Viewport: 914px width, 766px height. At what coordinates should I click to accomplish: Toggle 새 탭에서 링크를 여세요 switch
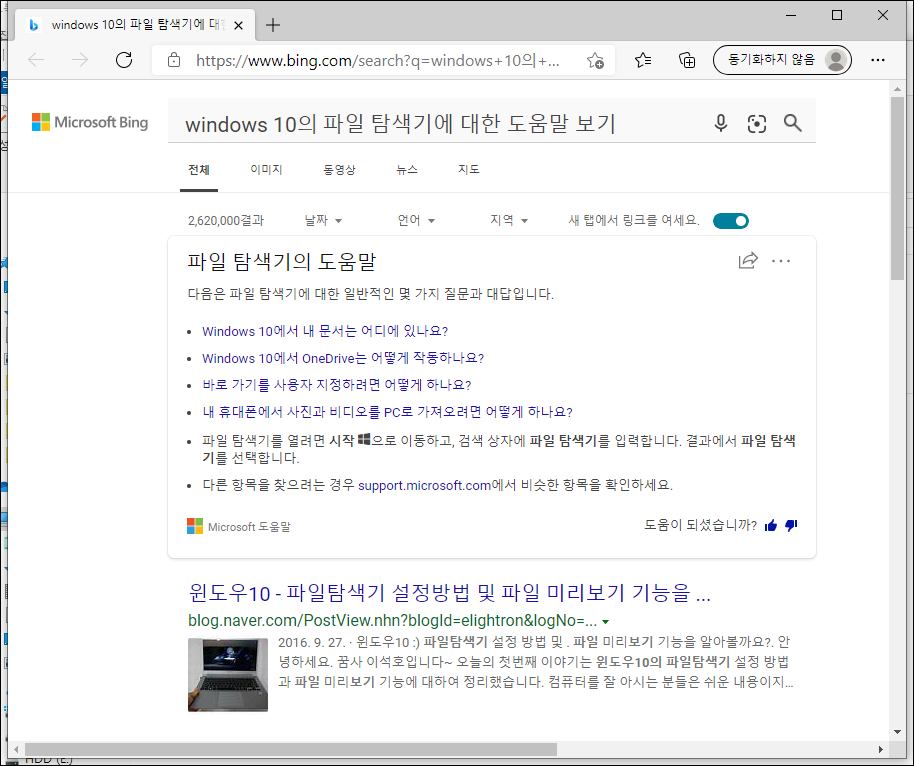(x=730, y=221)
